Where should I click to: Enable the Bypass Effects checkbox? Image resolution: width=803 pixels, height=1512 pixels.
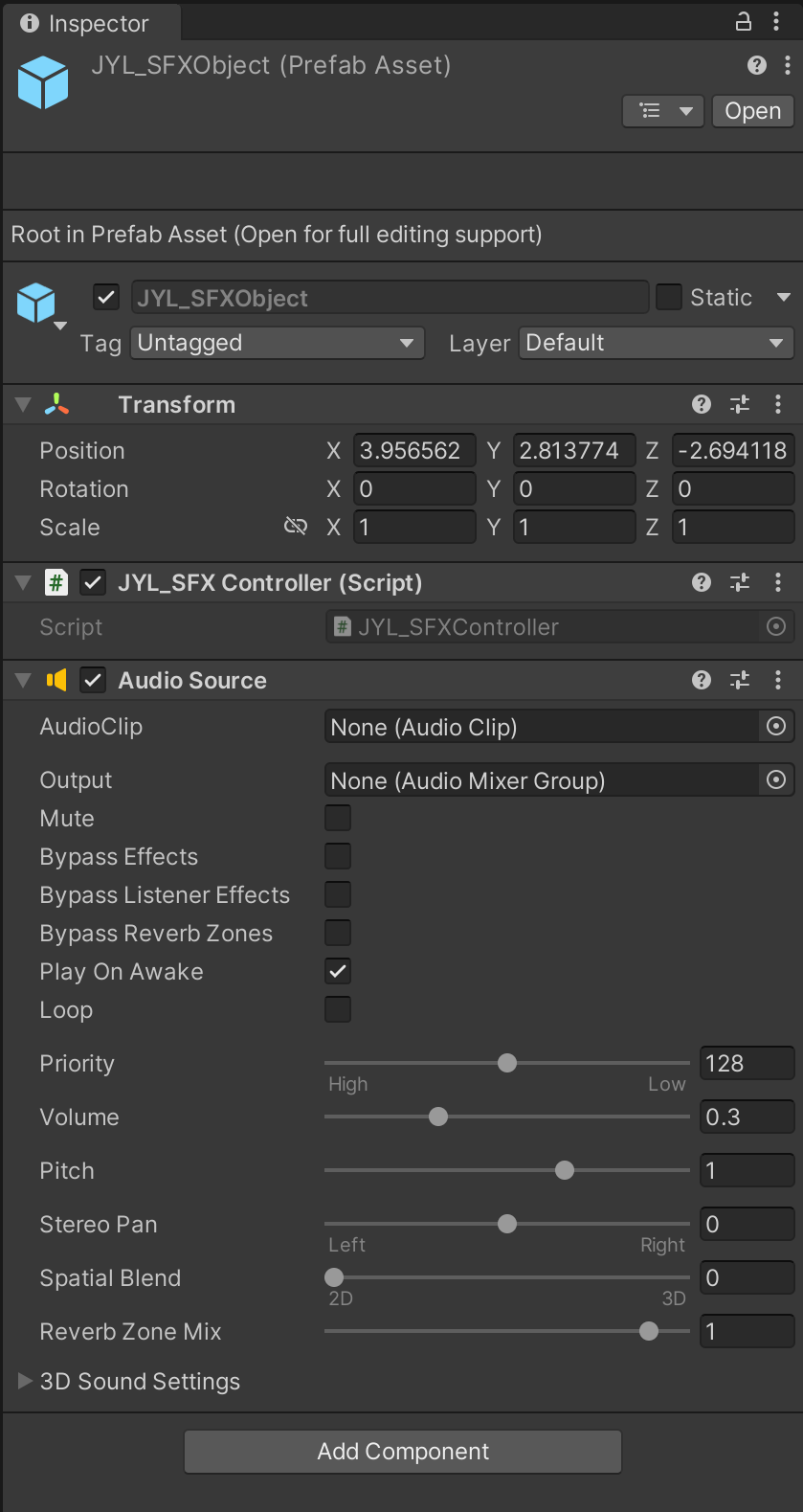coord(338,856)
